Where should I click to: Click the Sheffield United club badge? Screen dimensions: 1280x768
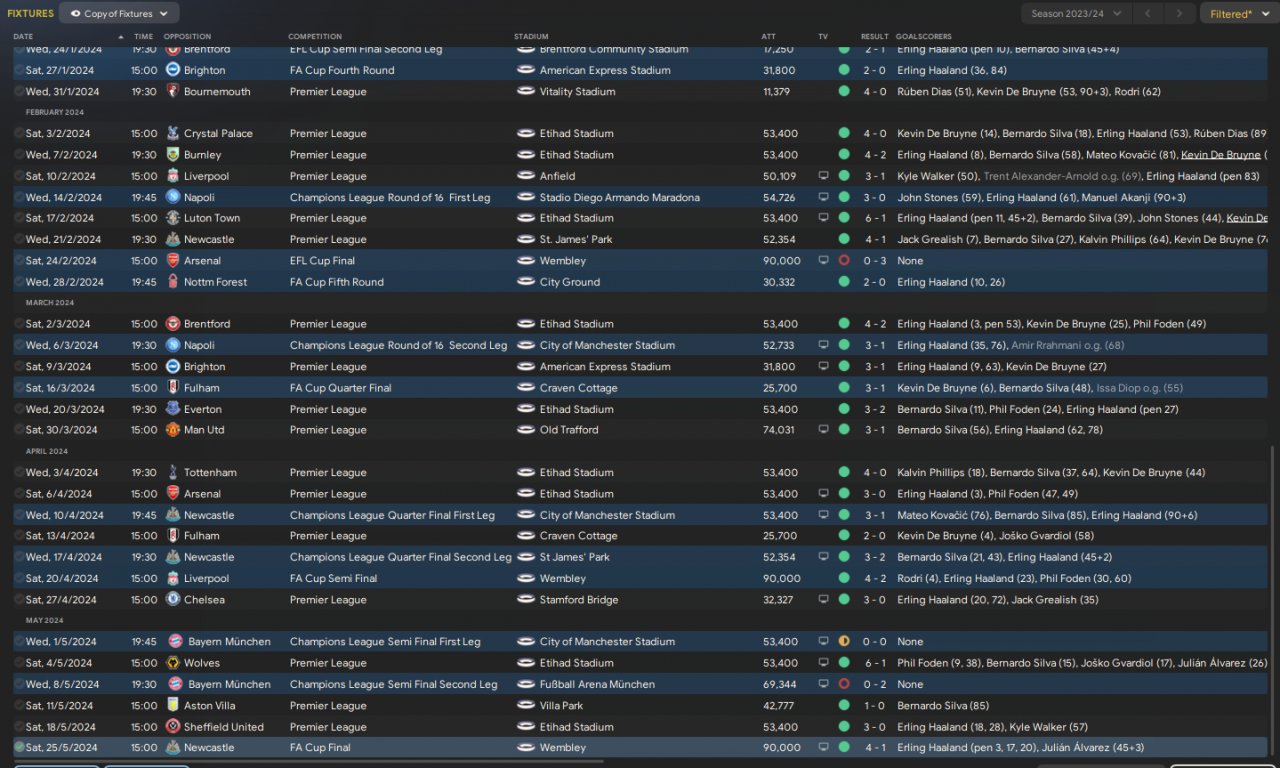pyautogui.click(x=173, y=727)
